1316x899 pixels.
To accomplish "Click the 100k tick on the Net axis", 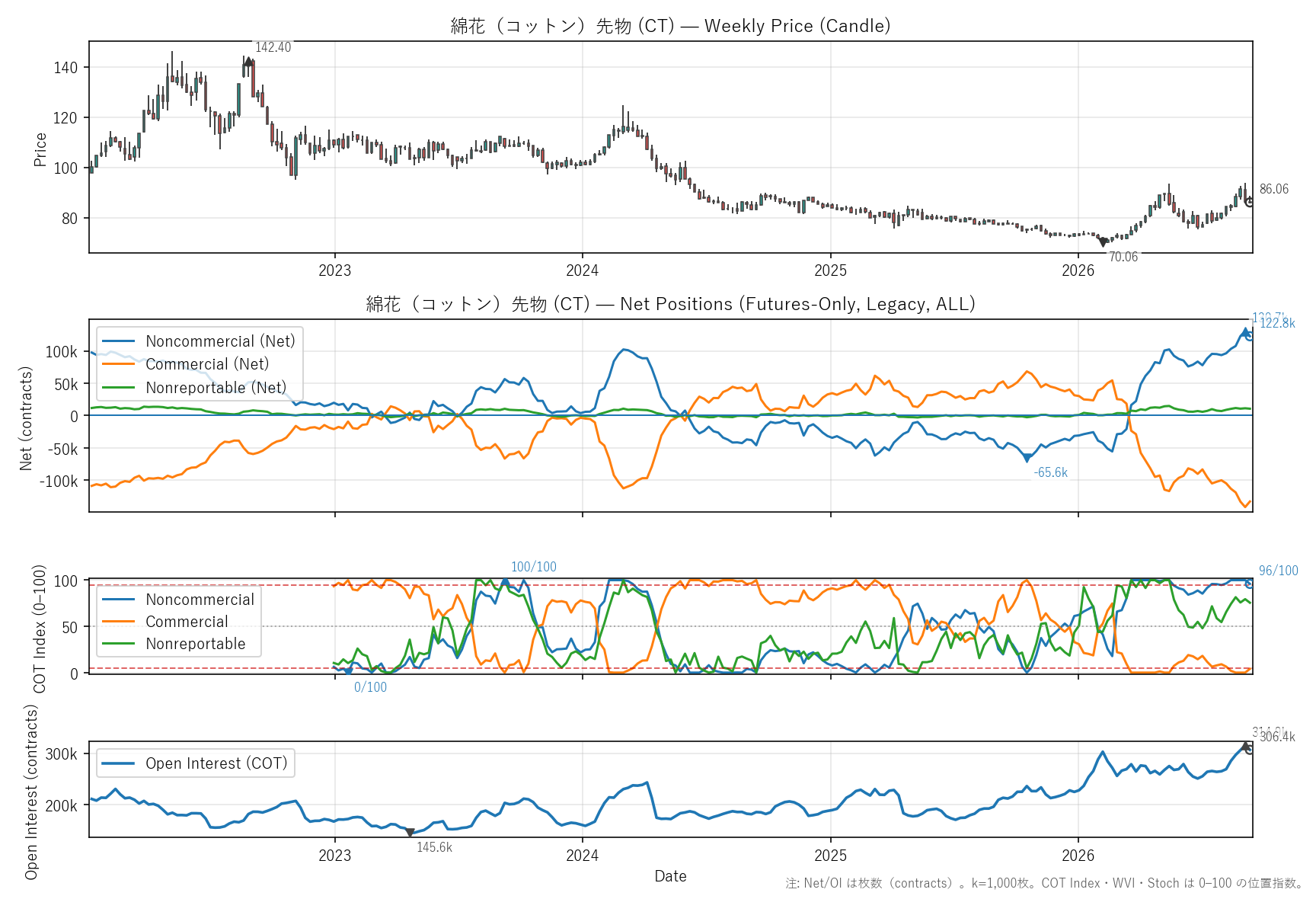I will (x=62, y=352).
